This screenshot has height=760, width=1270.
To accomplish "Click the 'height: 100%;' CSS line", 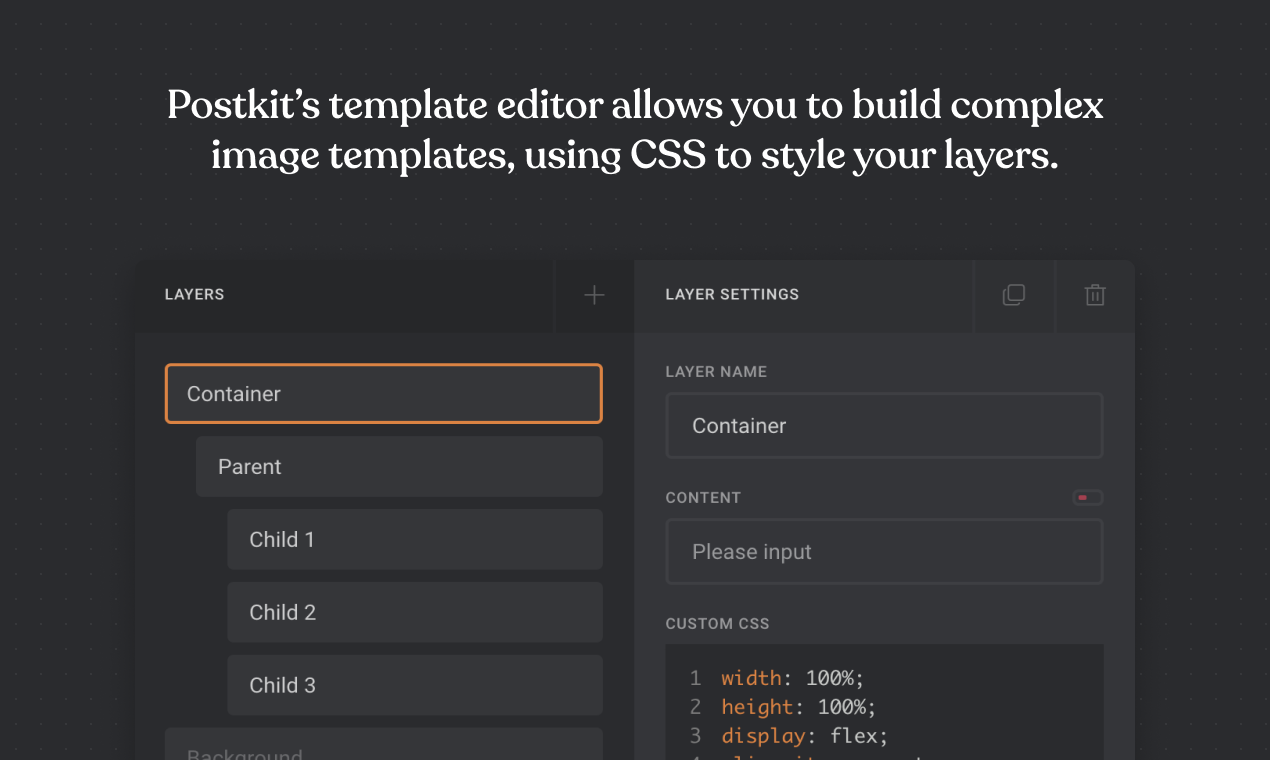I will click(798, 707).
